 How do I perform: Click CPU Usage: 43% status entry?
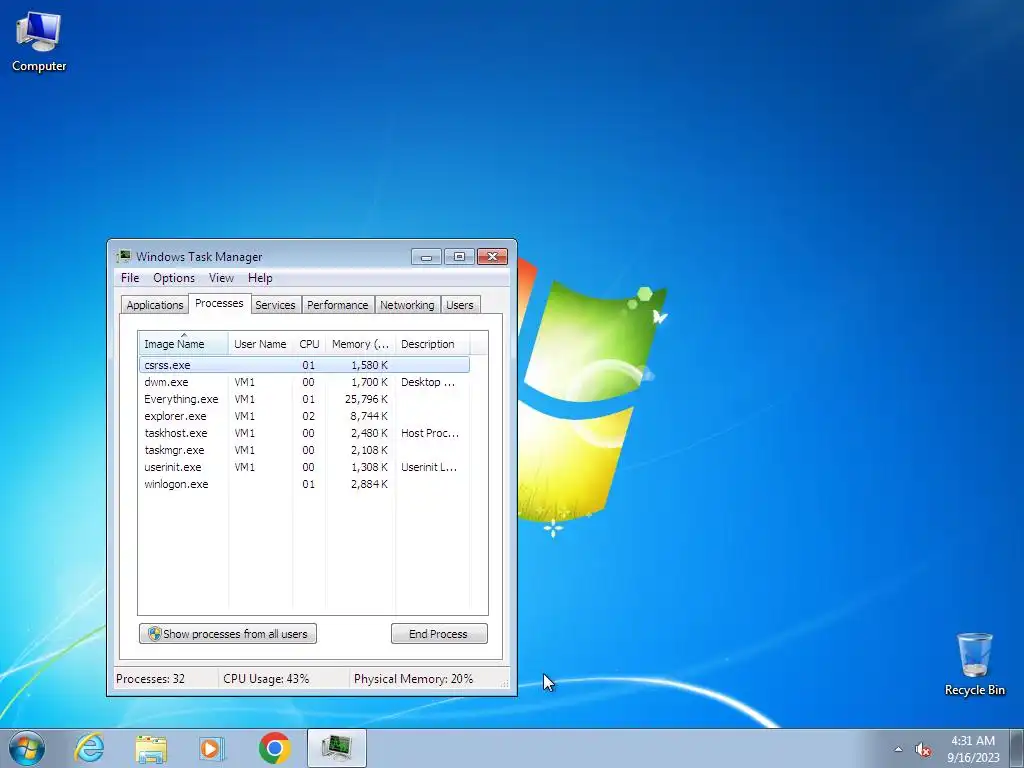tap(266, 679)
